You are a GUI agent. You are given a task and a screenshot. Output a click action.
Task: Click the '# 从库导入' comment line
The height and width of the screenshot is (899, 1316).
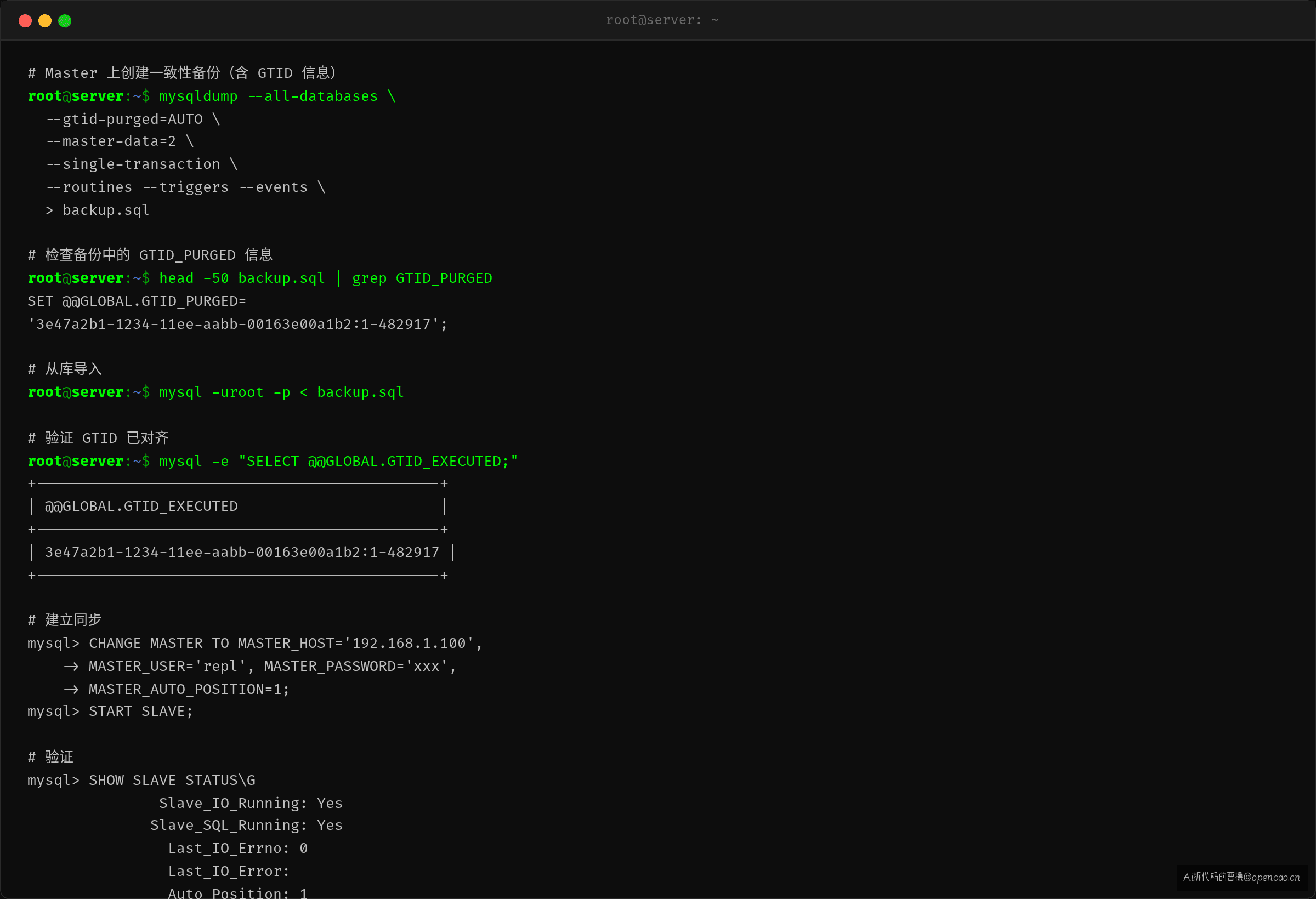coord(65,369)
